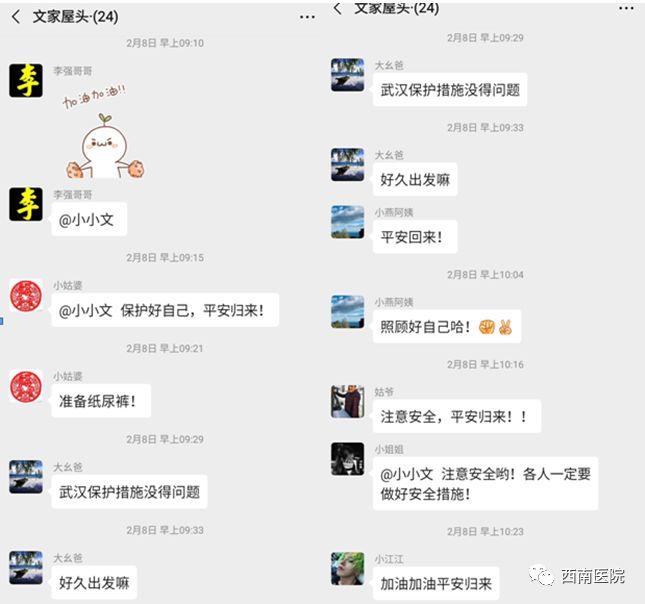Tap the @小小文 message bubble from 李强哥哥

(89, 219)
